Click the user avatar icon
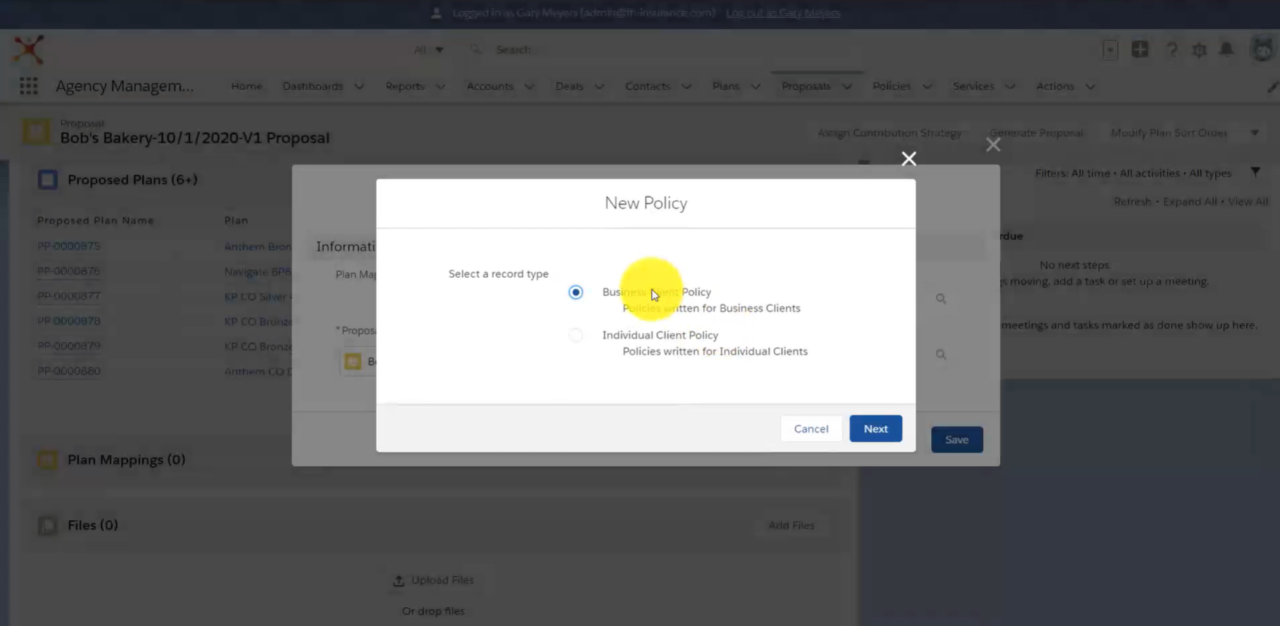The height and width of the screenshot is (626, 1280). 1262,47
